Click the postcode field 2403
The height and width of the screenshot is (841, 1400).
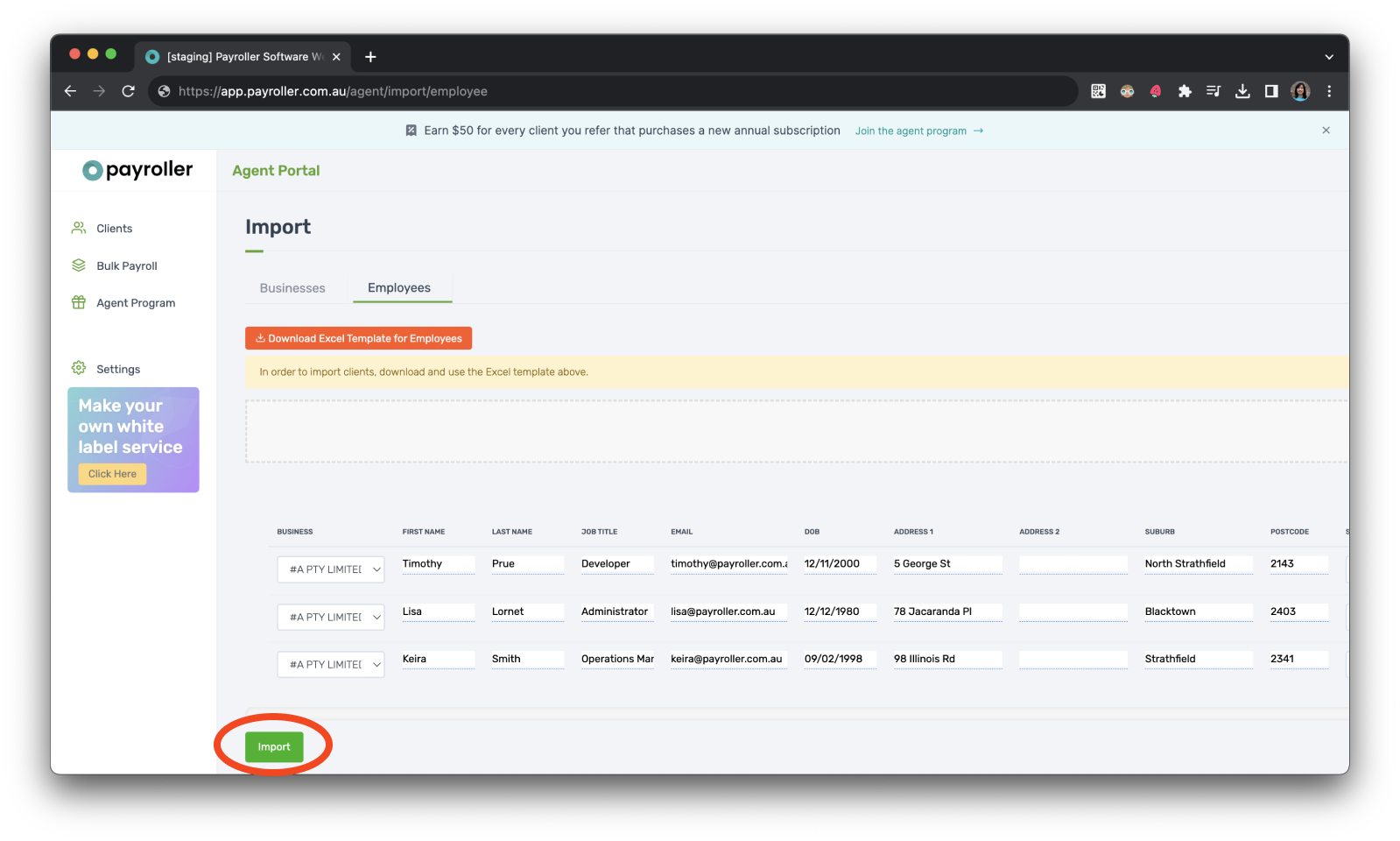point(1298,611)
